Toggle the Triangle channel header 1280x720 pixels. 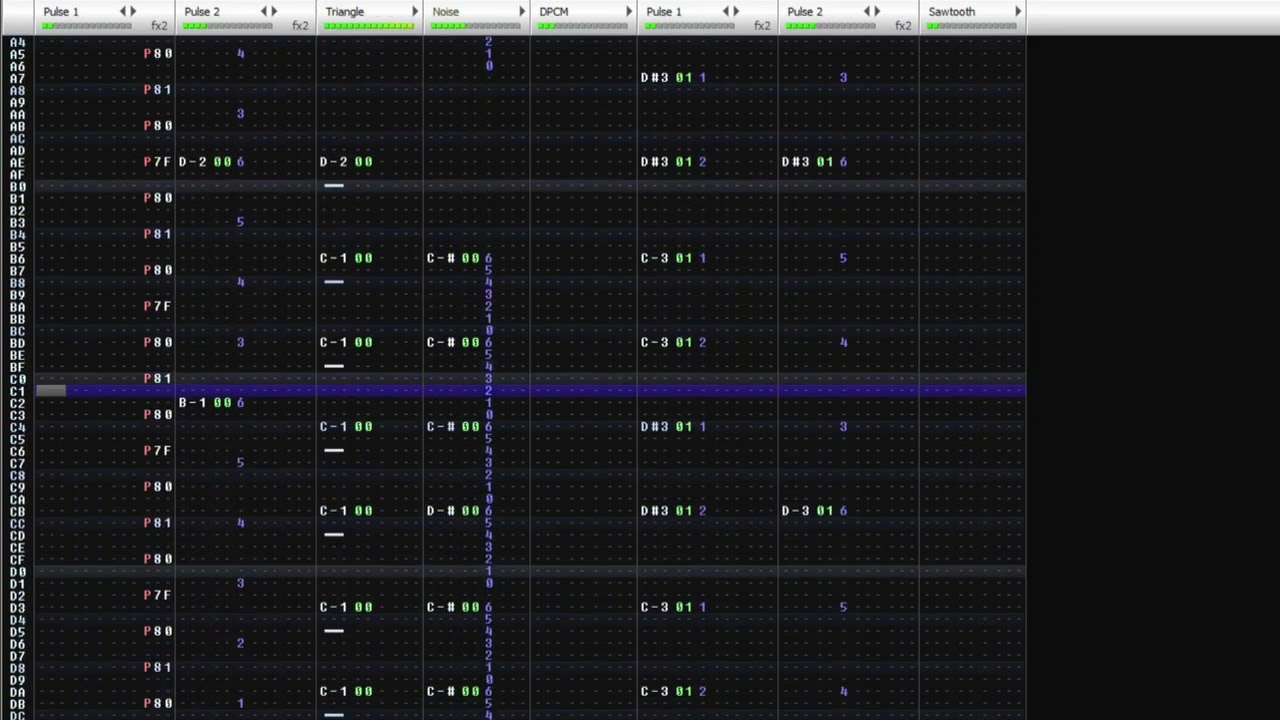pyautogui.click(x=345, y=12)
